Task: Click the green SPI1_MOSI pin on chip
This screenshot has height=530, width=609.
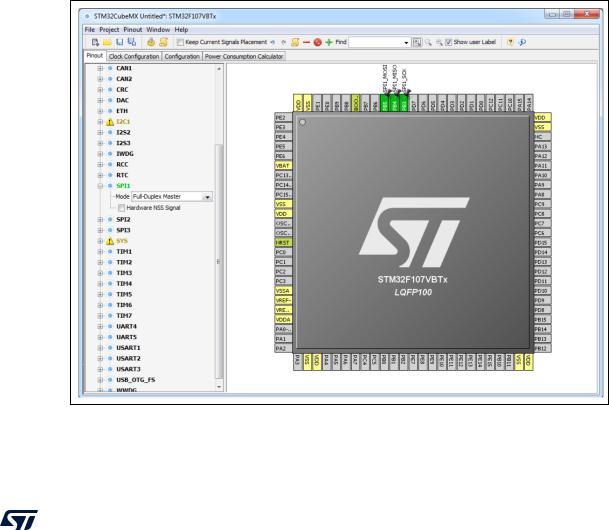Action: (x=385, y=103)
